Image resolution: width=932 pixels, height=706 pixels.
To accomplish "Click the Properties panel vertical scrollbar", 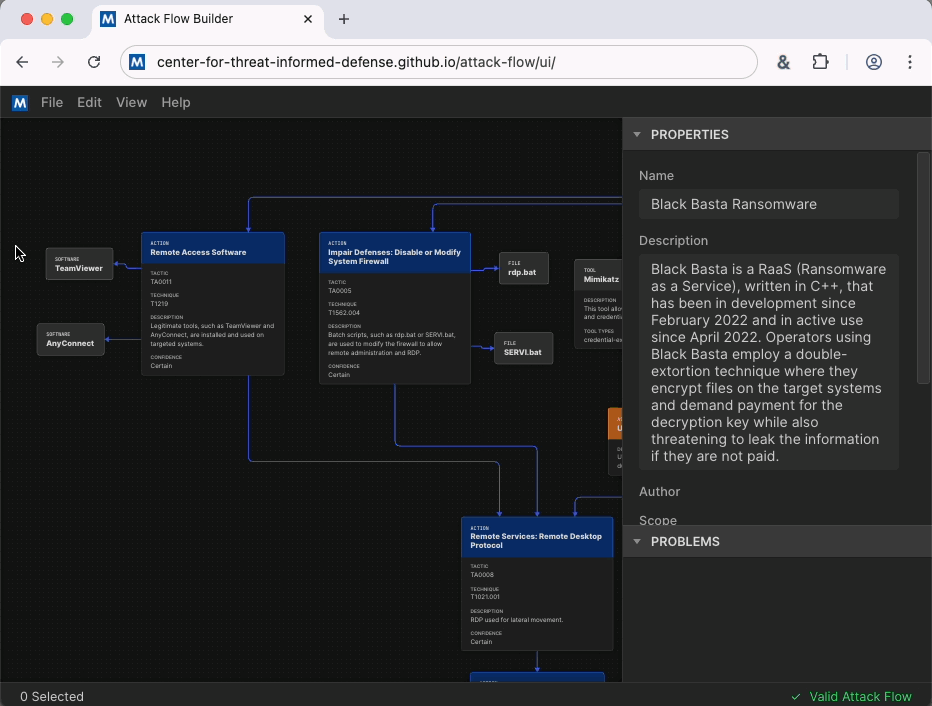I will pos(923,268).
